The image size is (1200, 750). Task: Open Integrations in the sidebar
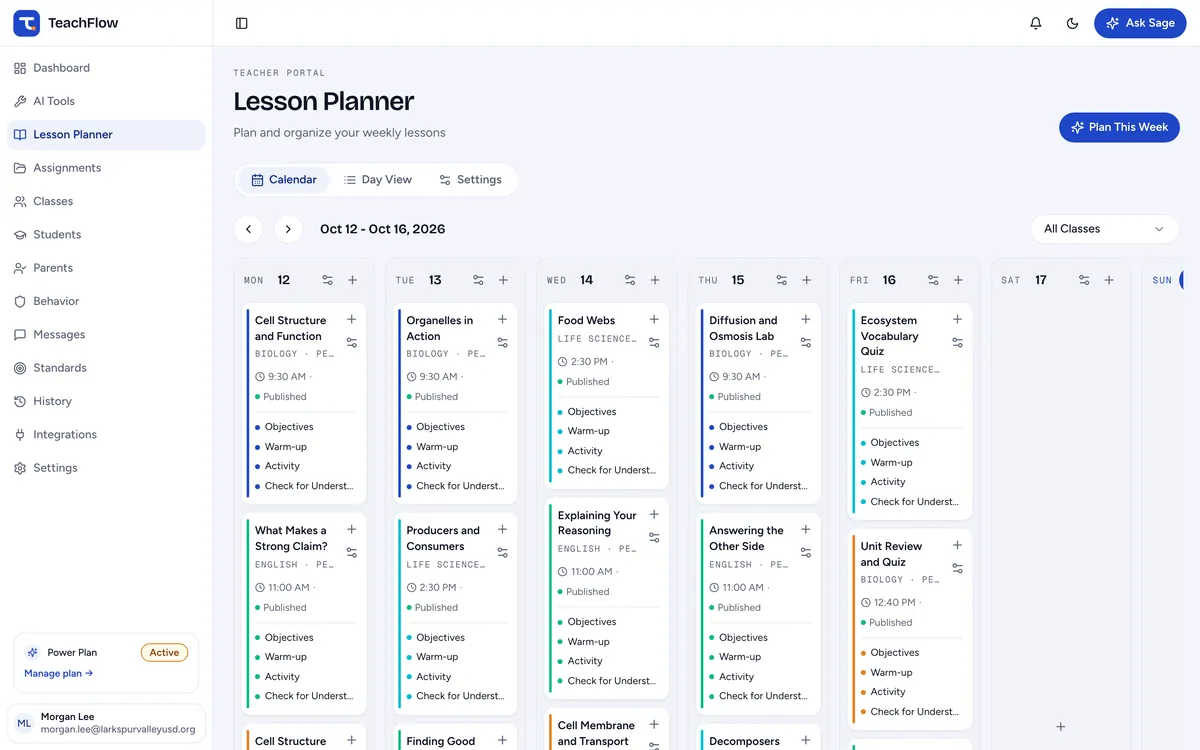tap(106, 434)
